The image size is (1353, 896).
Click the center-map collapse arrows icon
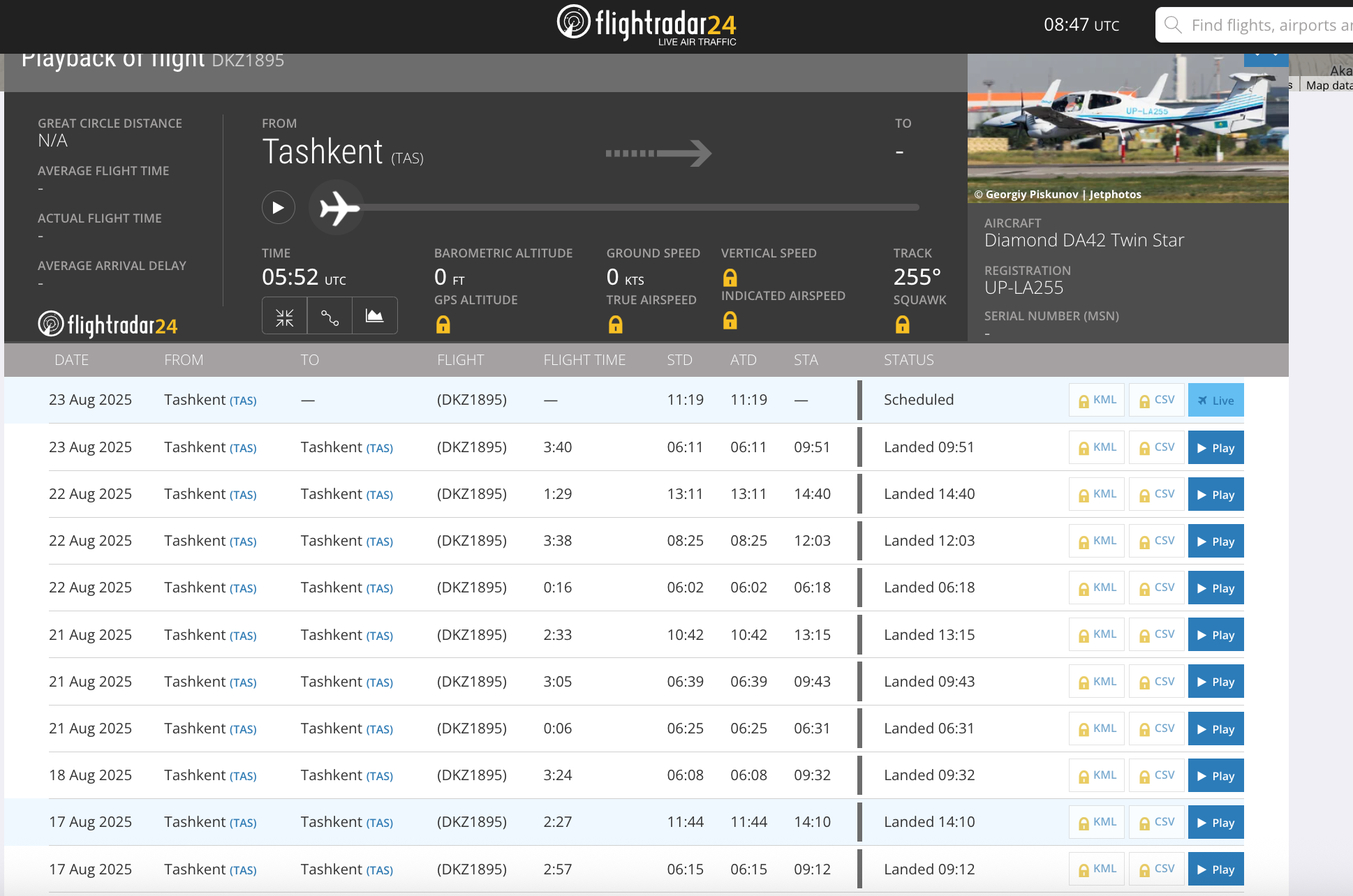point(284,317)
